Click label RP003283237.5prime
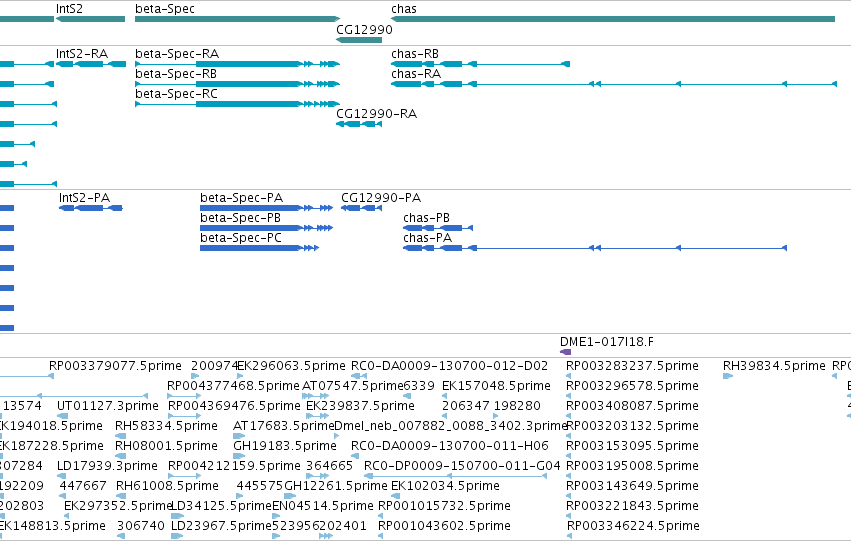Screen dimensions: 851x541 coord(632,366)
